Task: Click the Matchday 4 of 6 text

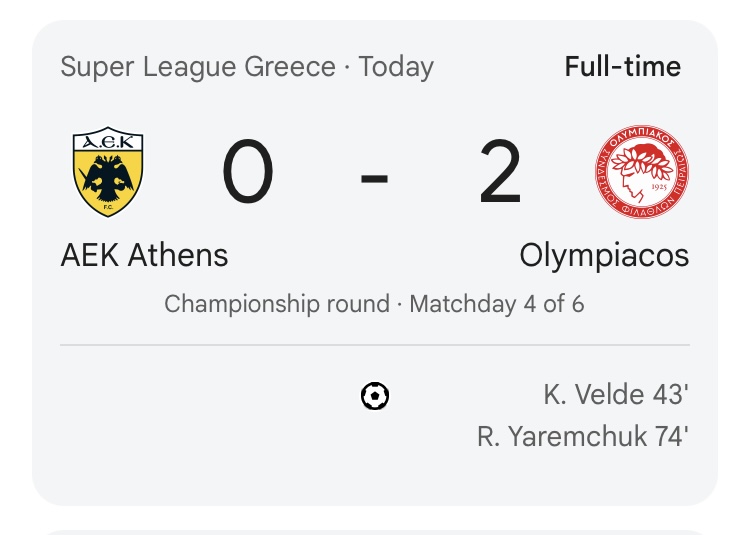Action: tap(497, 303)
